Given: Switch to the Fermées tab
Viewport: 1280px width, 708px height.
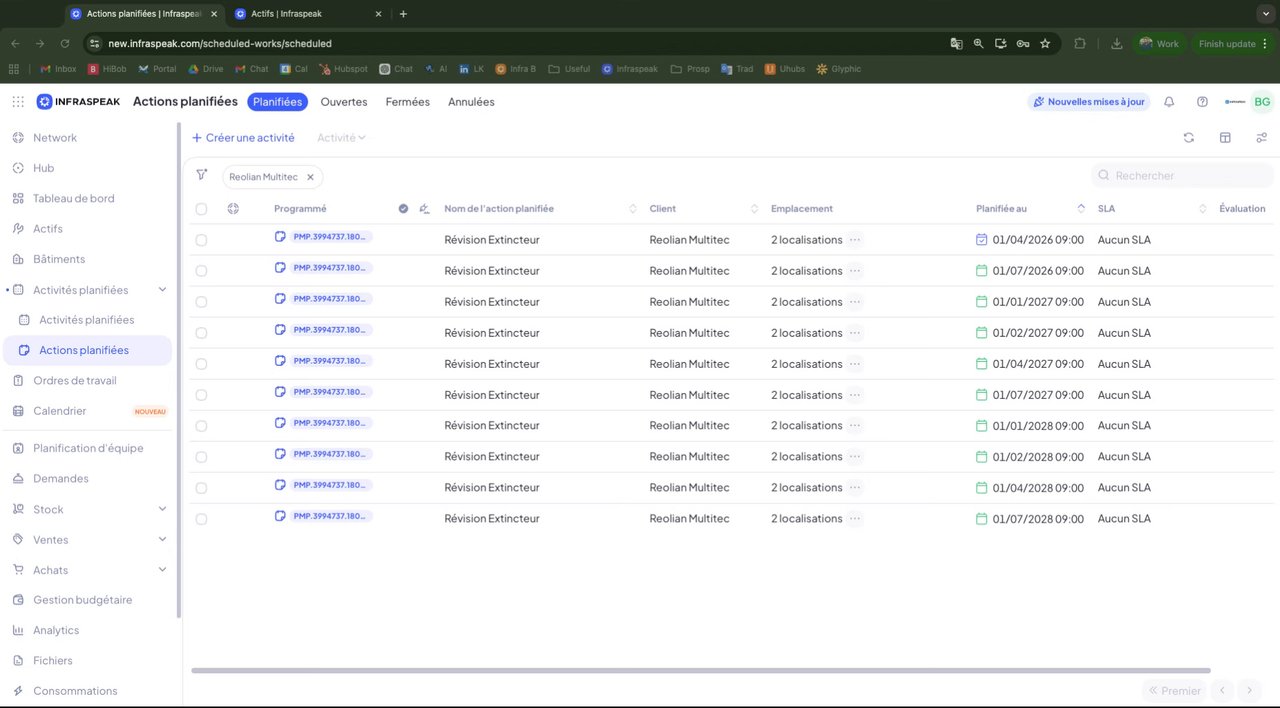Looking at the screenshot, I should (408, 102).
